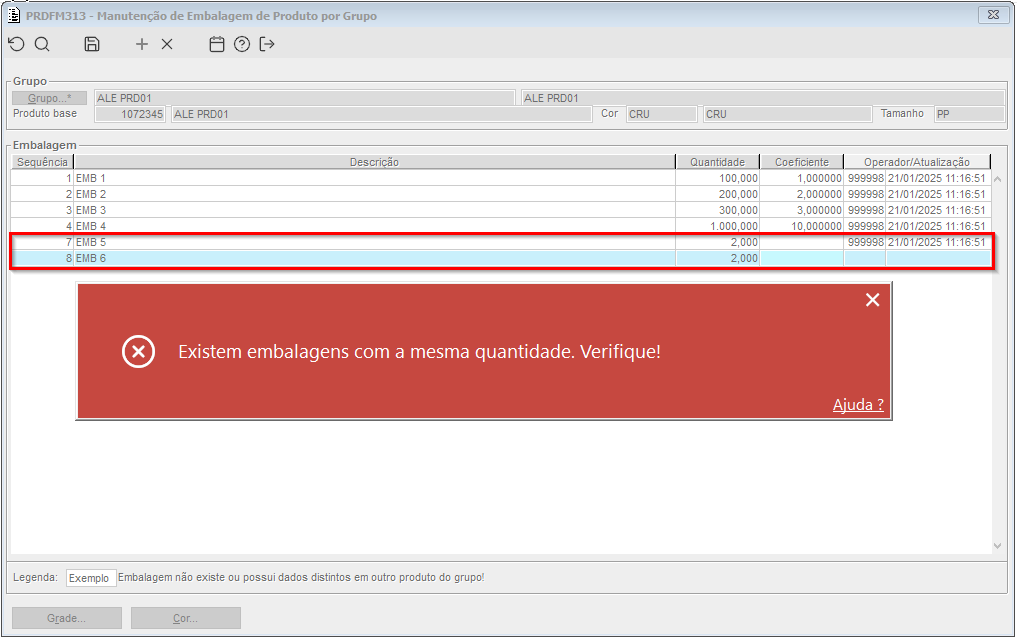Click the Grupo... lookup button
The height and width of the screenshot is (638, 1017).
coord(49,98)
